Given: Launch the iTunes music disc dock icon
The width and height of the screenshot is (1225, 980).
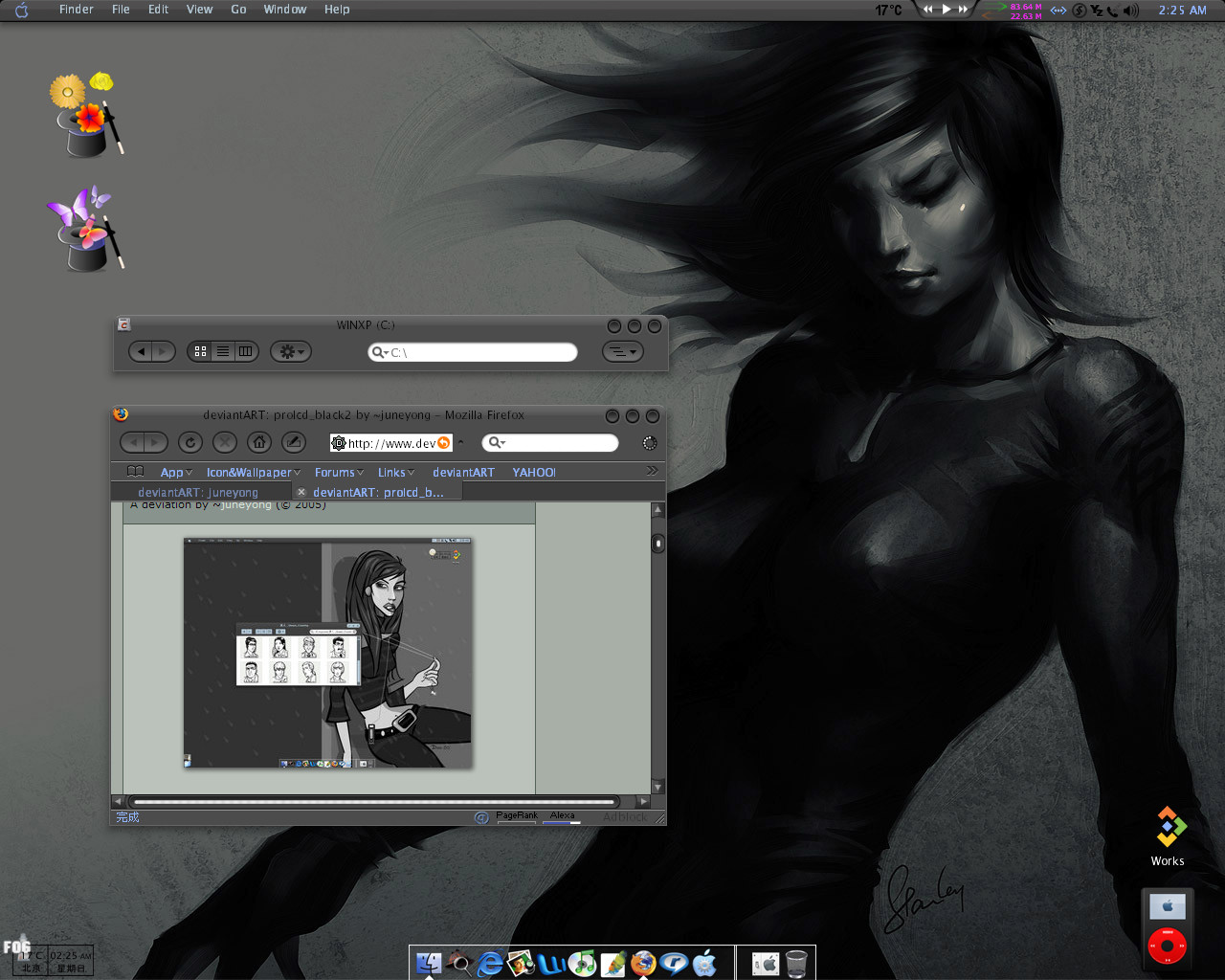Looking at the screenshot, I should (582, 963).
